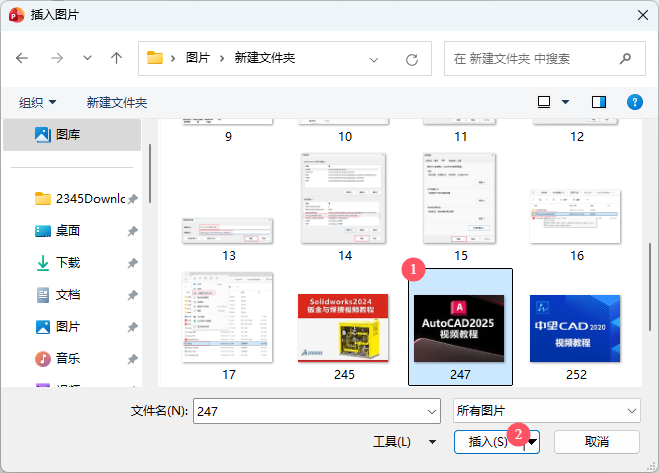Click the navigation pane scrollbar

pyautogui.click(x=150, y=174)
